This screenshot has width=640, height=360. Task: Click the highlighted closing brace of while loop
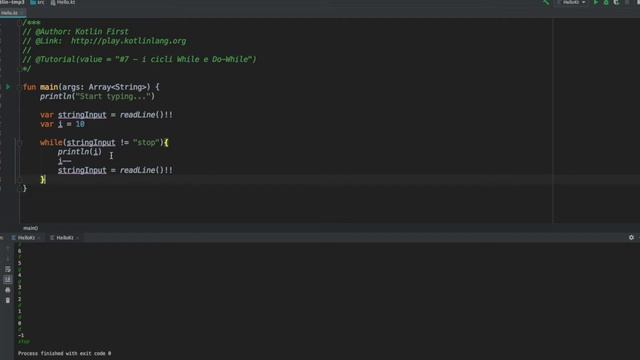(43, 179)
